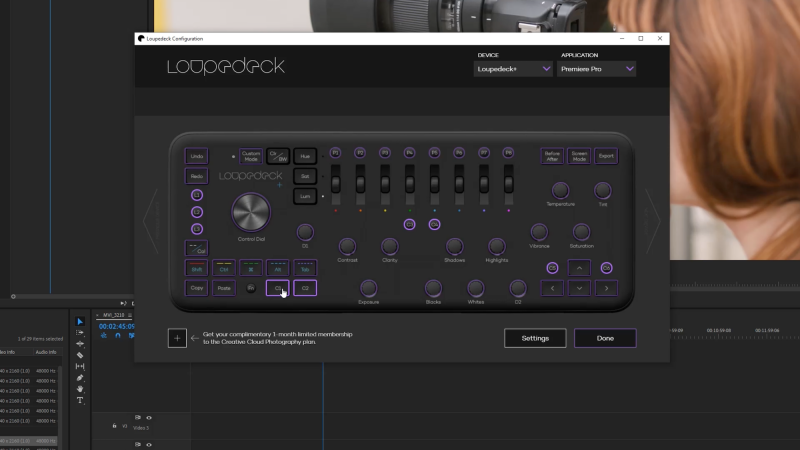Select the C4 round button

(x=434, y=224)
